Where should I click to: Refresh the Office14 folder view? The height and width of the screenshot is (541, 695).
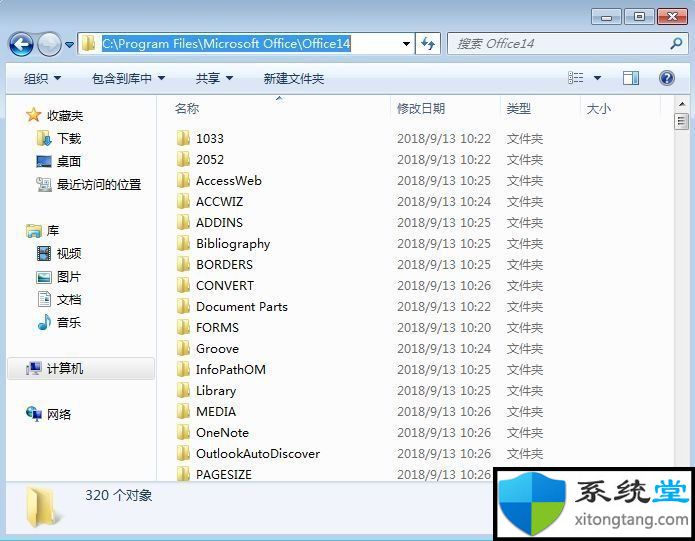[428, 43]
